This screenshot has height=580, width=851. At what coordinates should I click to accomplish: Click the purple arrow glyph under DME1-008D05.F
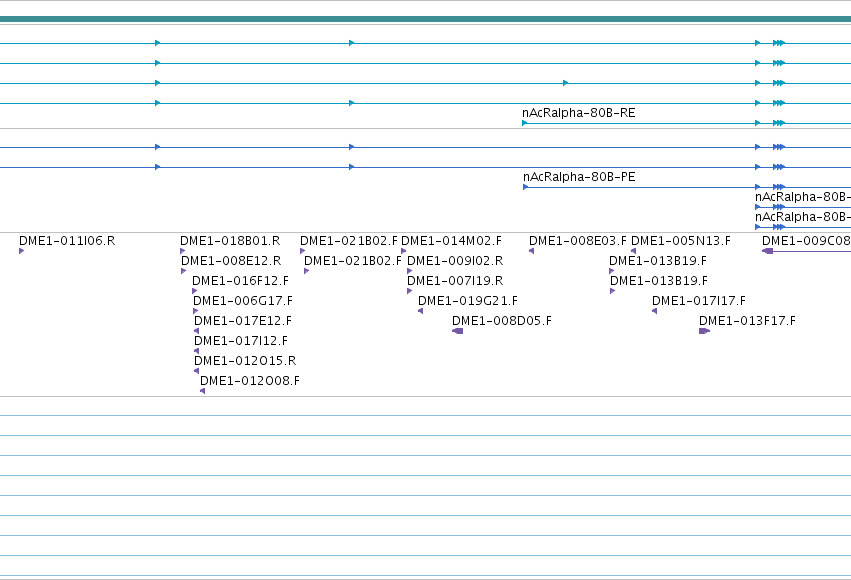[458, 331]
